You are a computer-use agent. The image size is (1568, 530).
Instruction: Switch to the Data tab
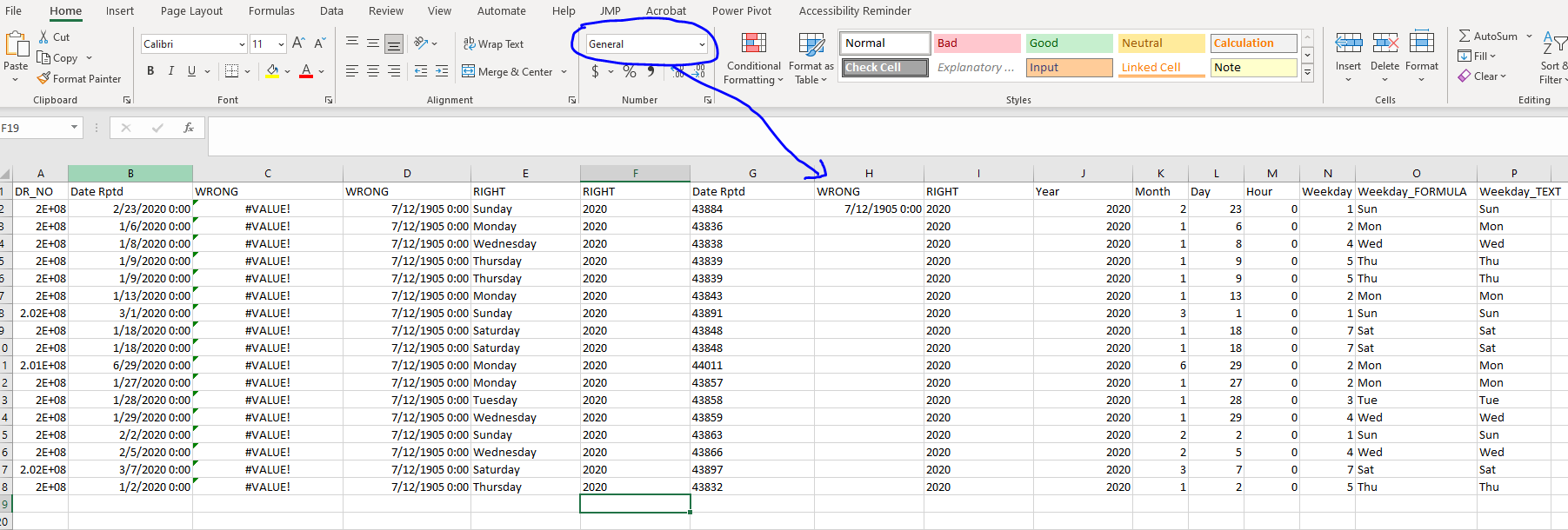(x=331, y=11)
